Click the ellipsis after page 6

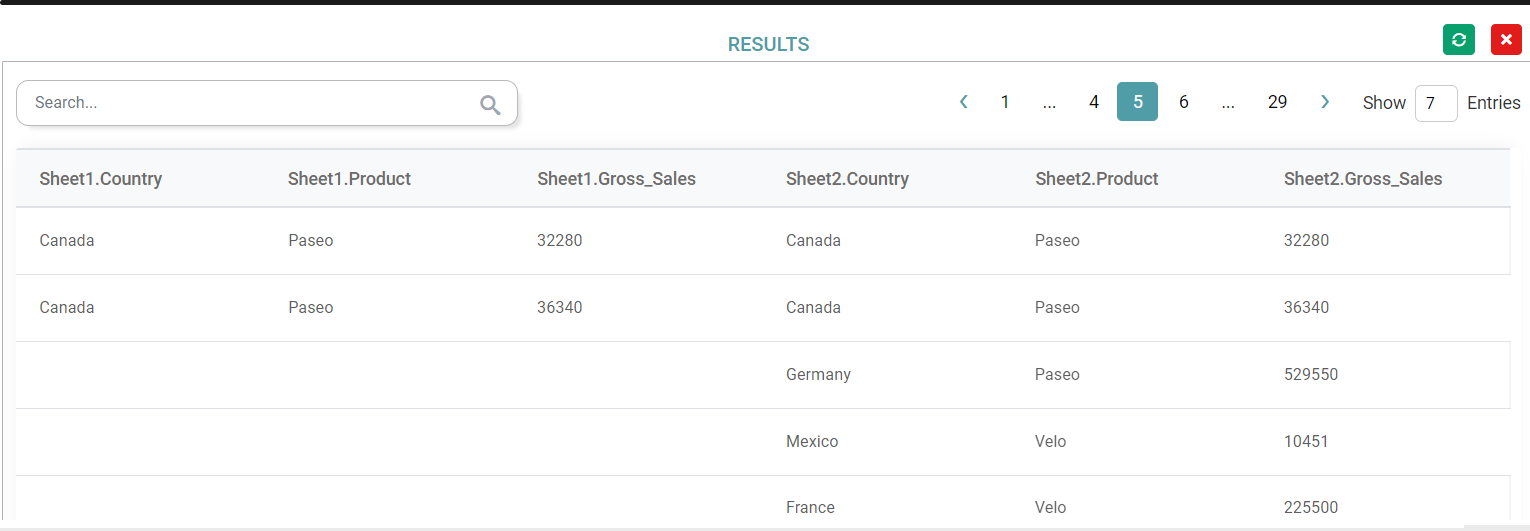point(1228,102)
